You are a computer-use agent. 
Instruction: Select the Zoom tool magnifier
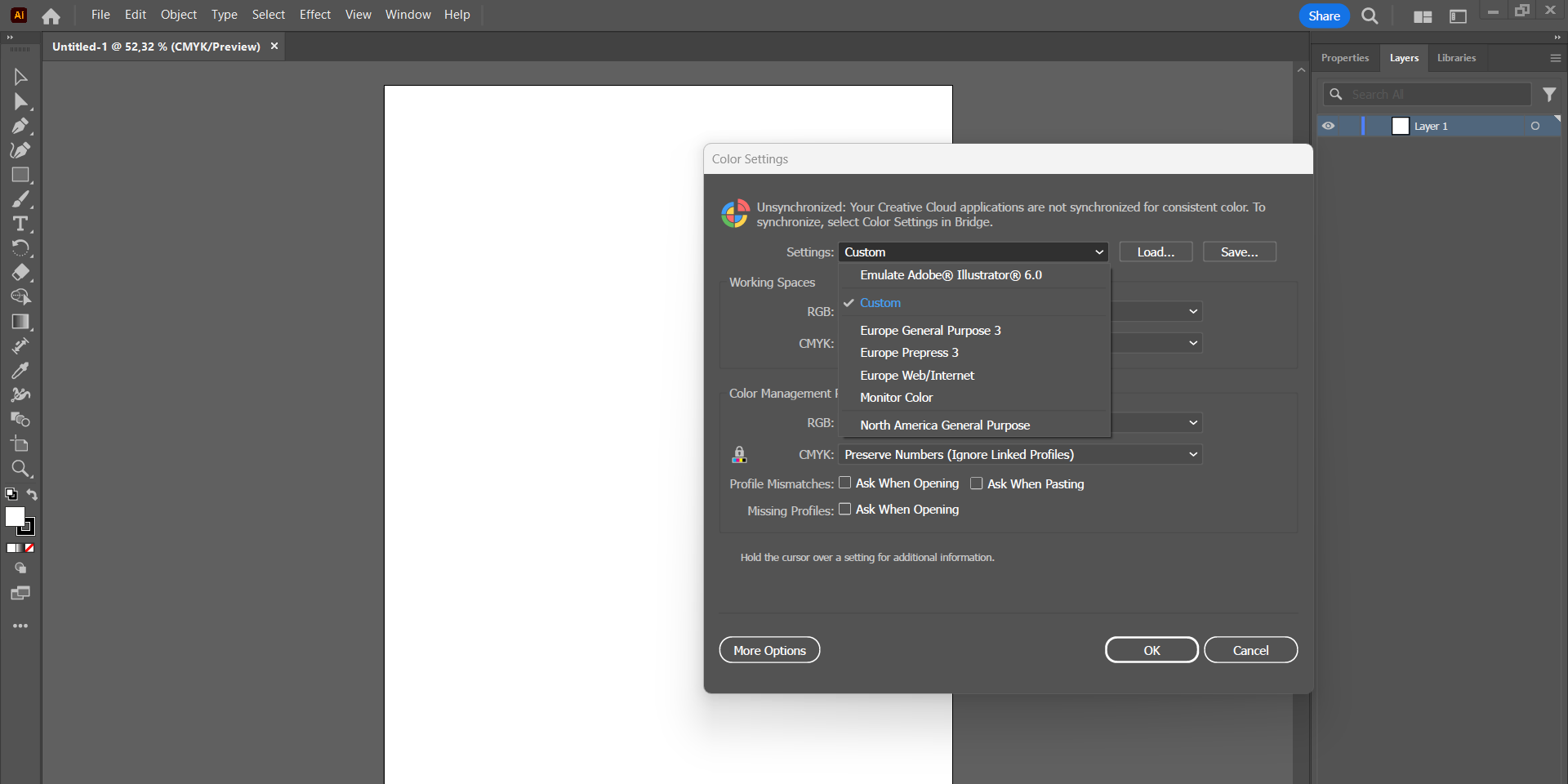click(20, 469)
